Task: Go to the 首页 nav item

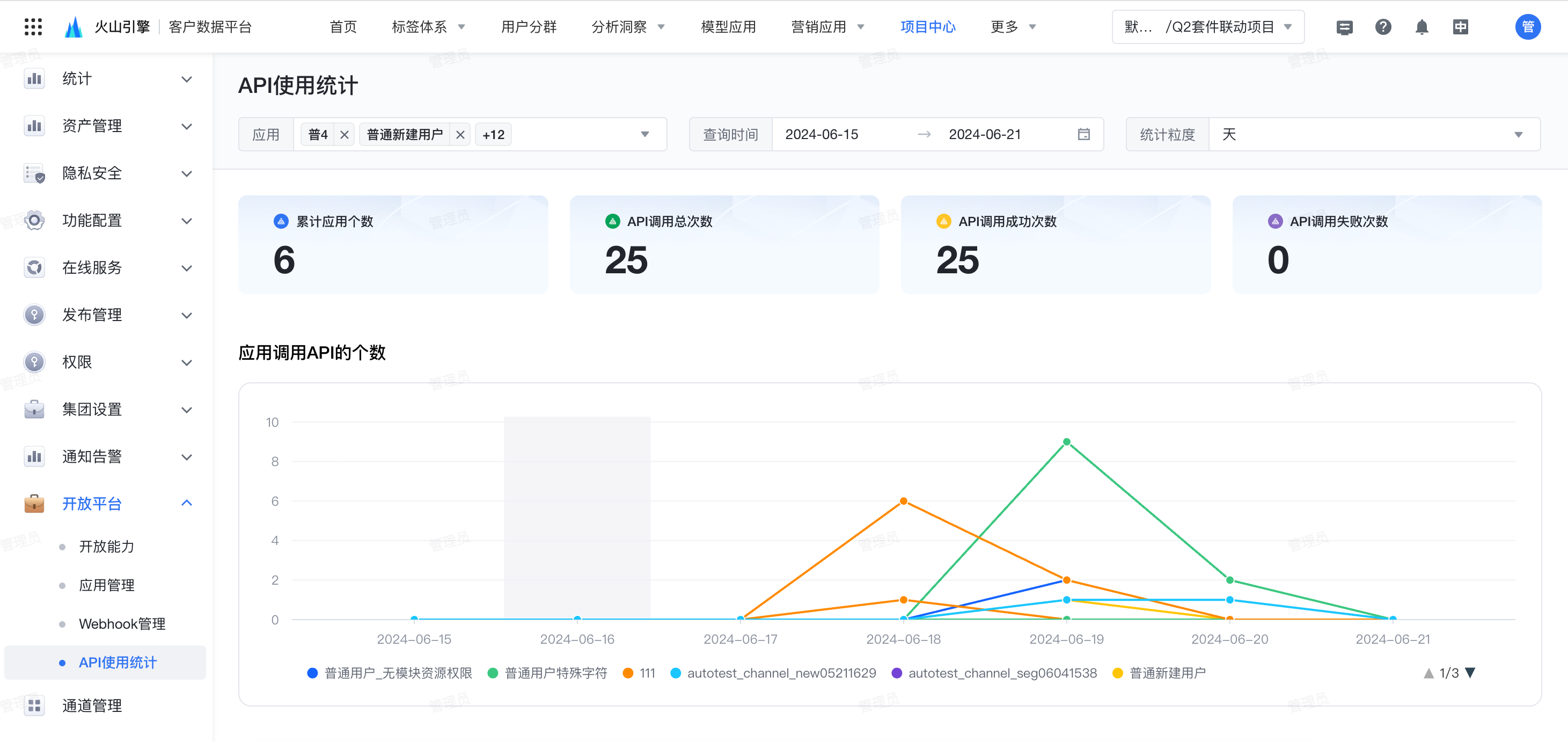Action: [x=343, y=27]
